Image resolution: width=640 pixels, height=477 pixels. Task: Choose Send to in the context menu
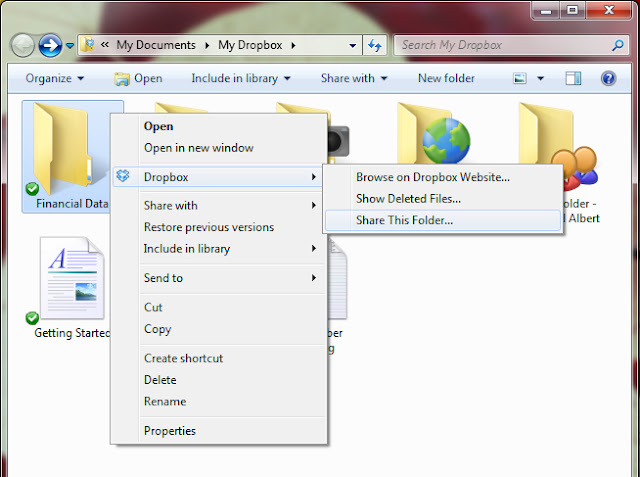(220, 278)
